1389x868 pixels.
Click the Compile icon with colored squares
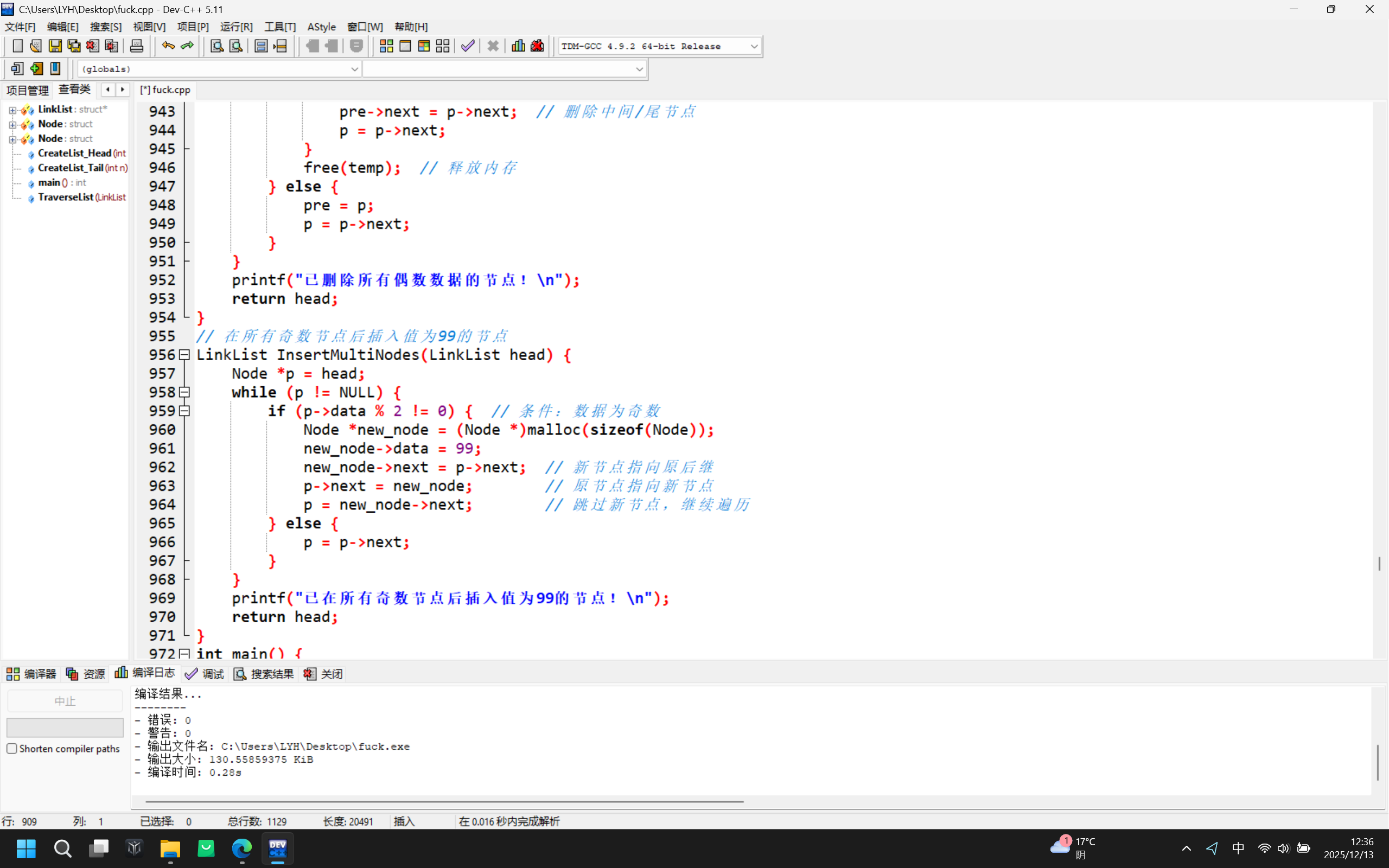[x=386, y=46]
